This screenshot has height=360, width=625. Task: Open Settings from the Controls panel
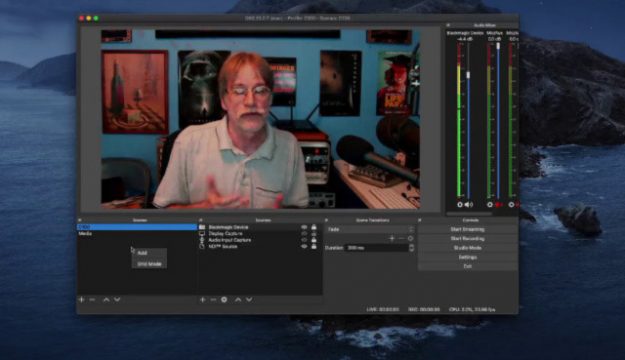468,257
